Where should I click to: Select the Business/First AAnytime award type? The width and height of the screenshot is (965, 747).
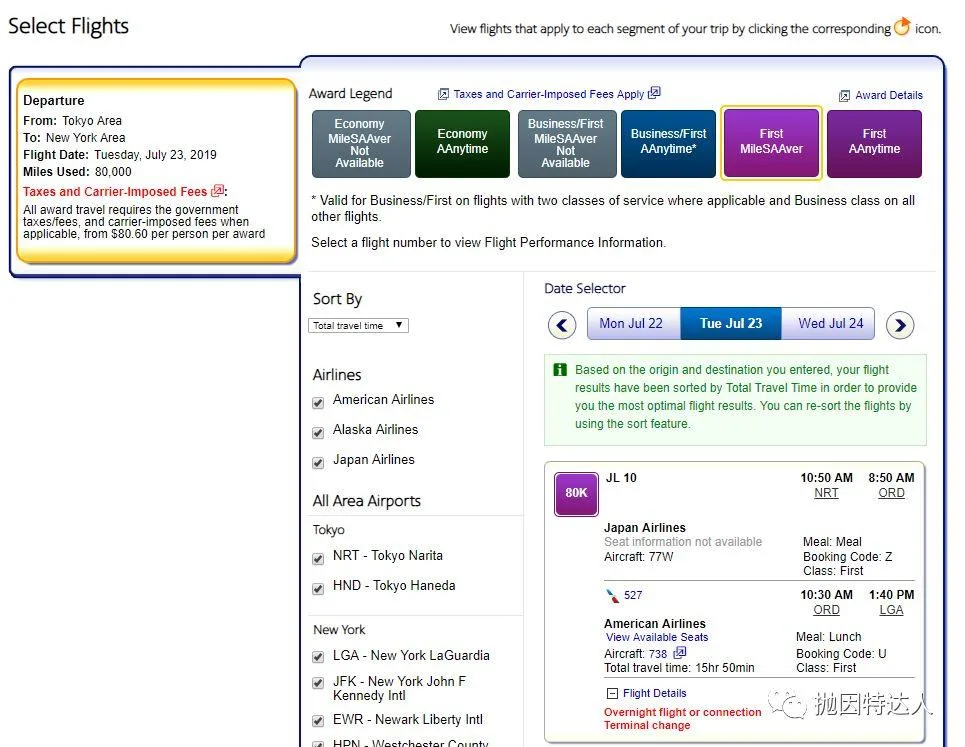point(668,143)
